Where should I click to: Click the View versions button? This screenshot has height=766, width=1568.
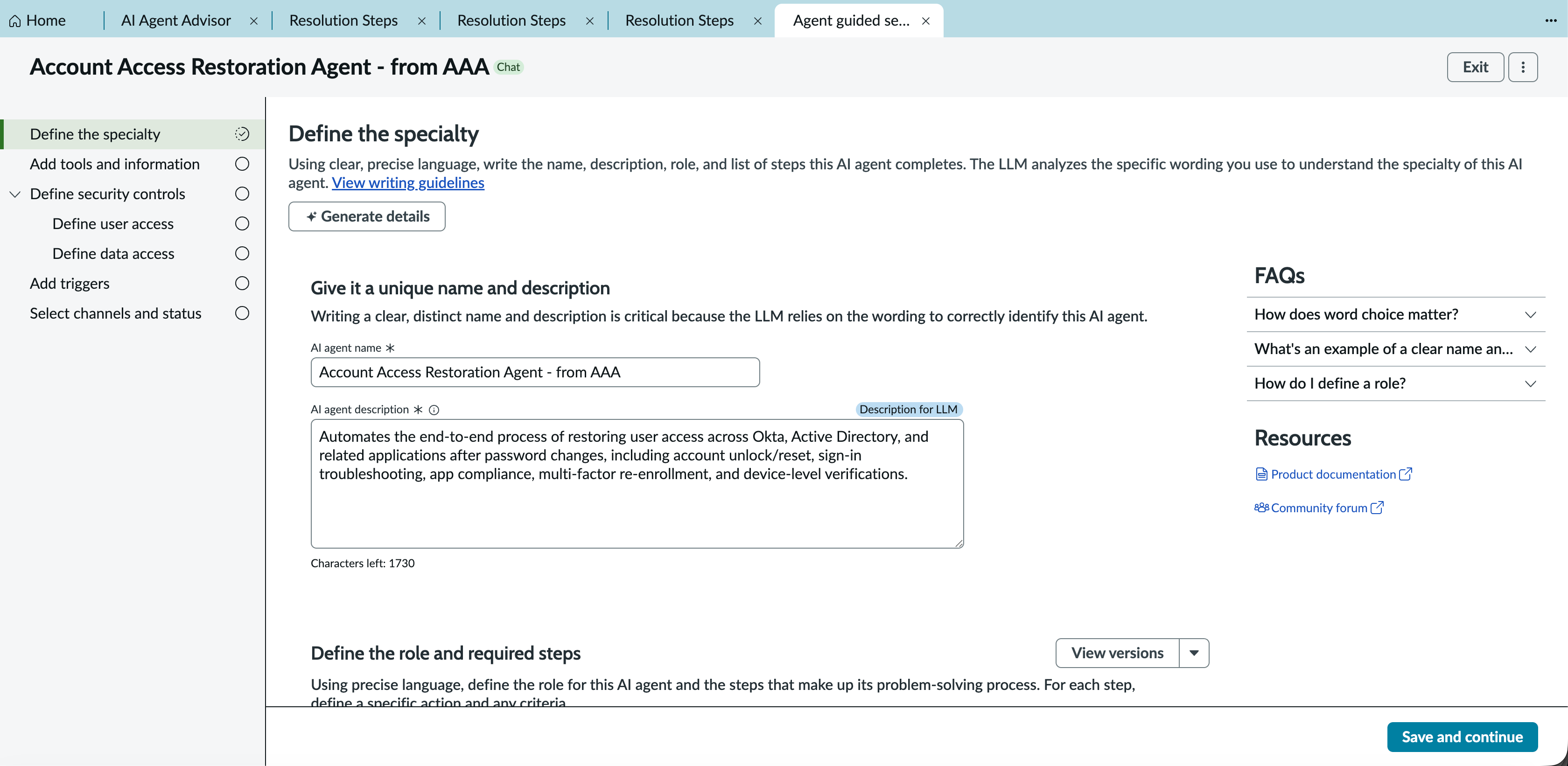[1117, 653]
